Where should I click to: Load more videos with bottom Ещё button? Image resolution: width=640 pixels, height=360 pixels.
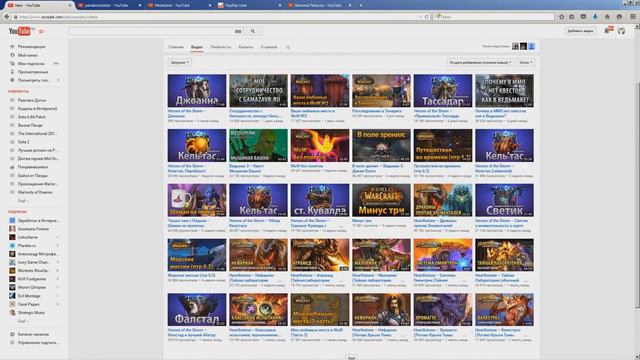pos(351,358)
